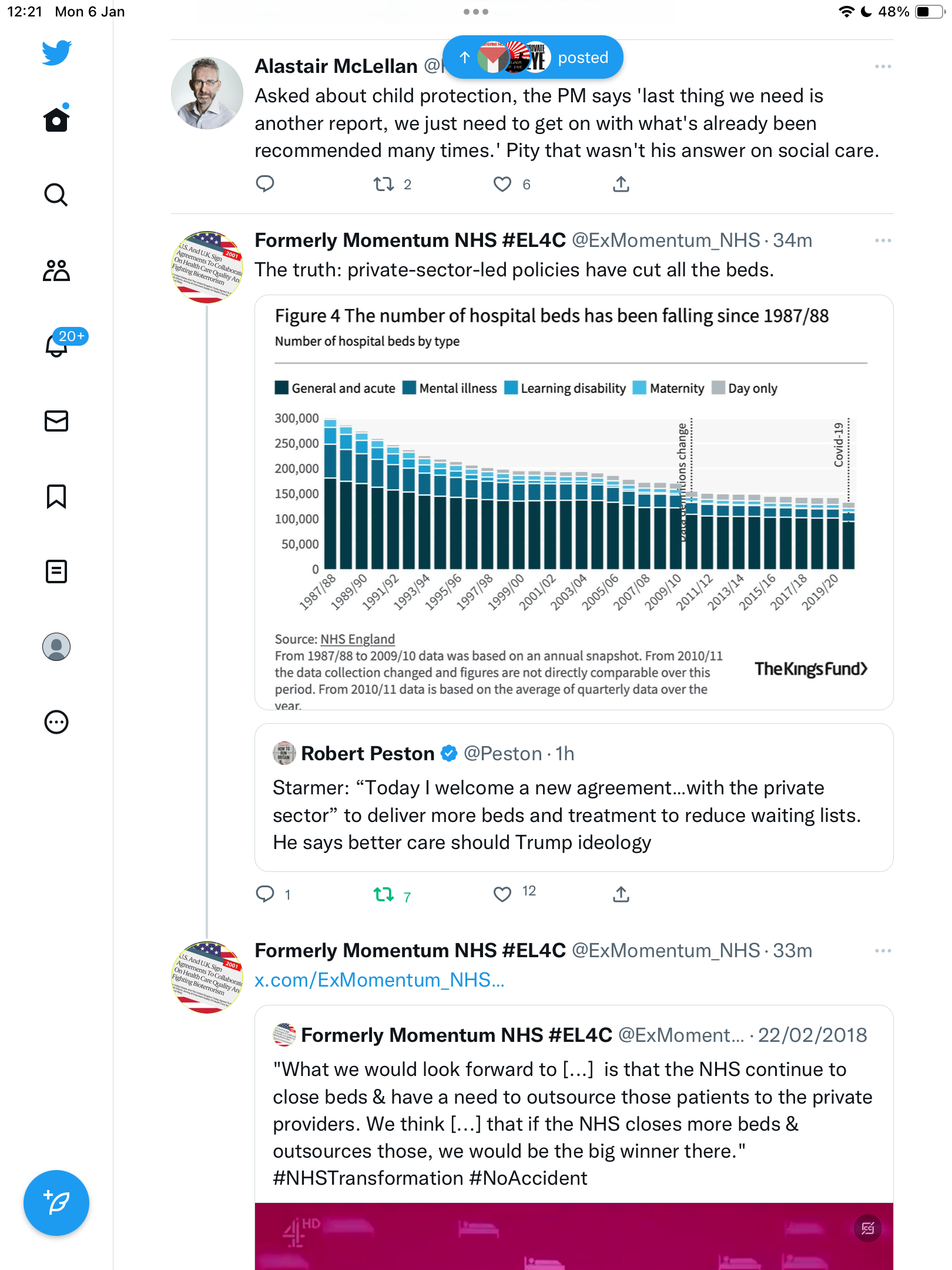Share Alastair McLellan's post
The image size is (952, 1270).
tap(621, 184)
